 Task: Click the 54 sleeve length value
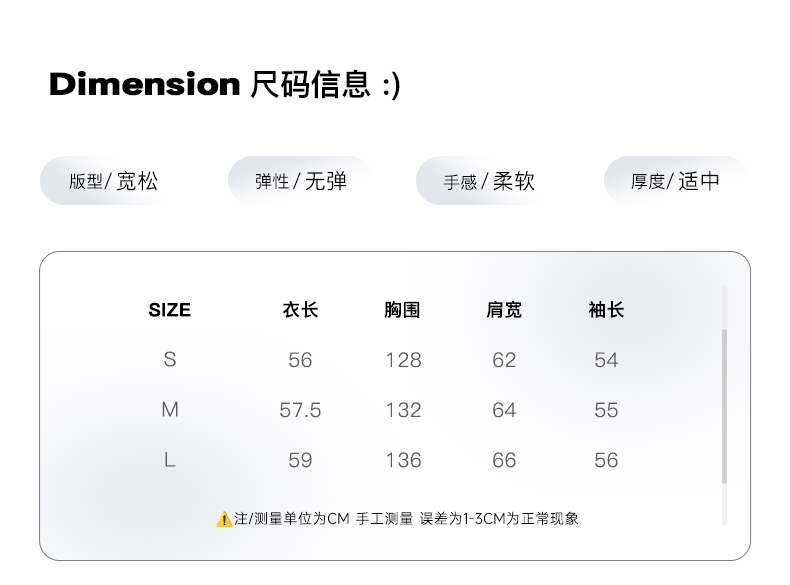click(x=606, y=360)
